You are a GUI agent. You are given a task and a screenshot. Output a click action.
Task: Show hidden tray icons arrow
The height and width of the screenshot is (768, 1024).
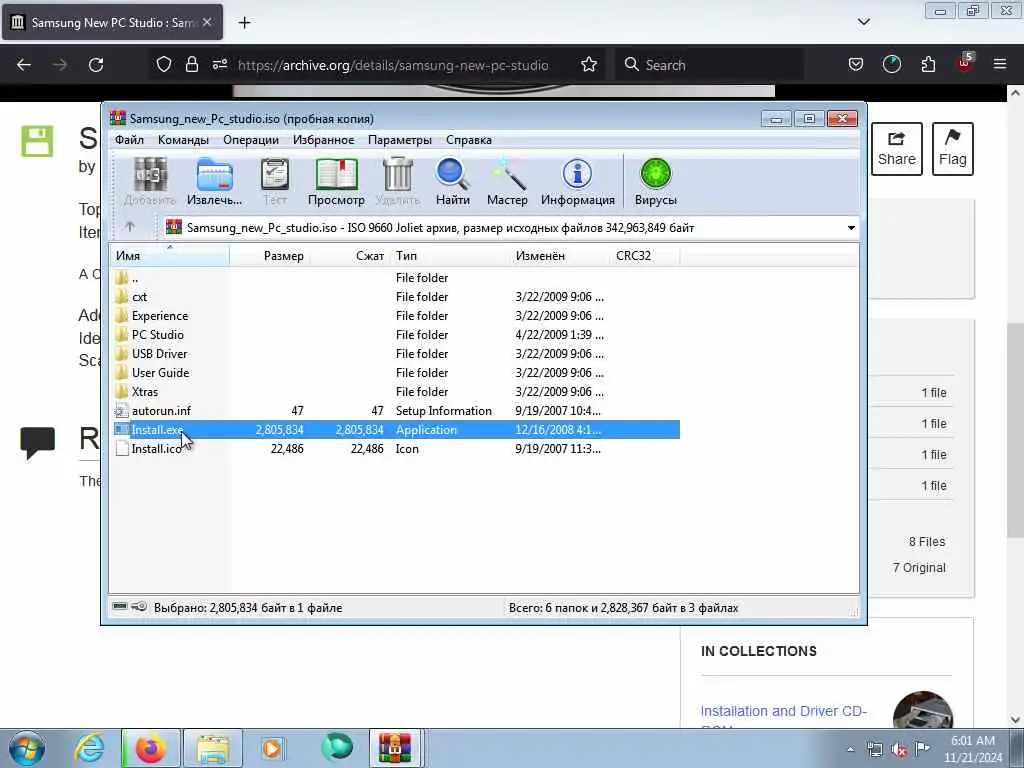click(x=850, y=750)
